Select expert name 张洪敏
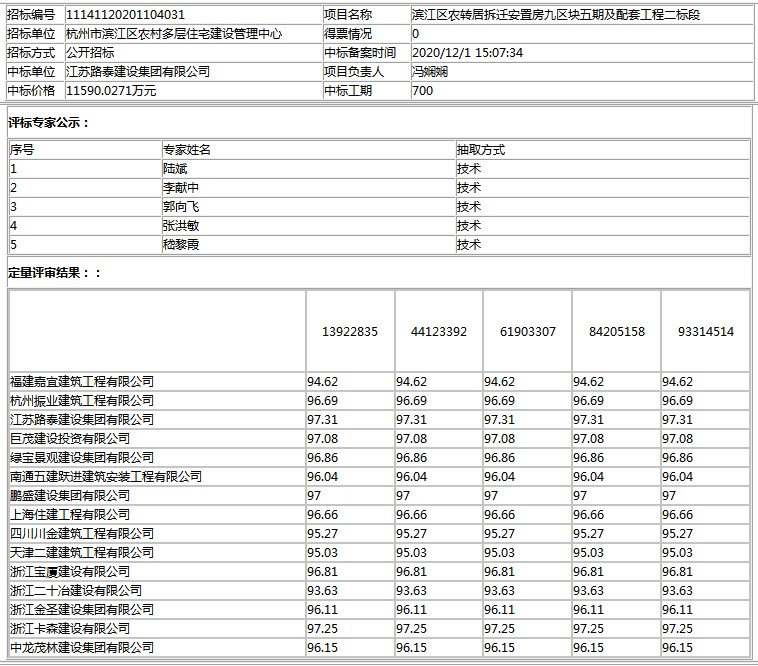This screenshot has height=666, width=758. pyautogui.click(x=181, y=225)
